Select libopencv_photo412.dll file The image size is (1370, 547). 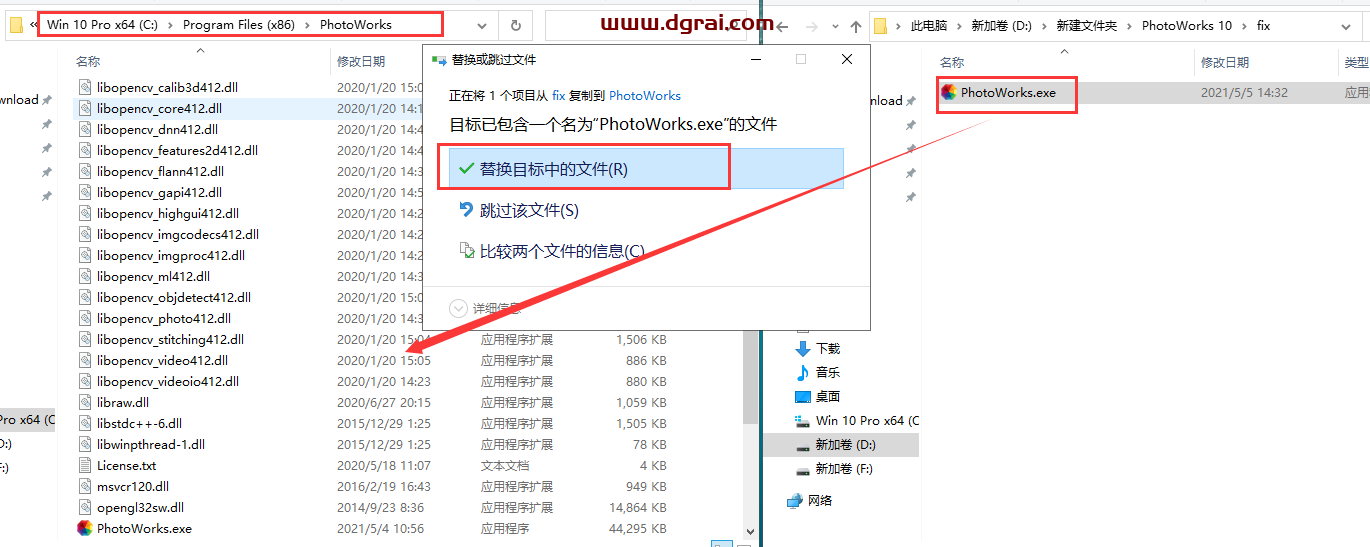click(x=164, y=318)
